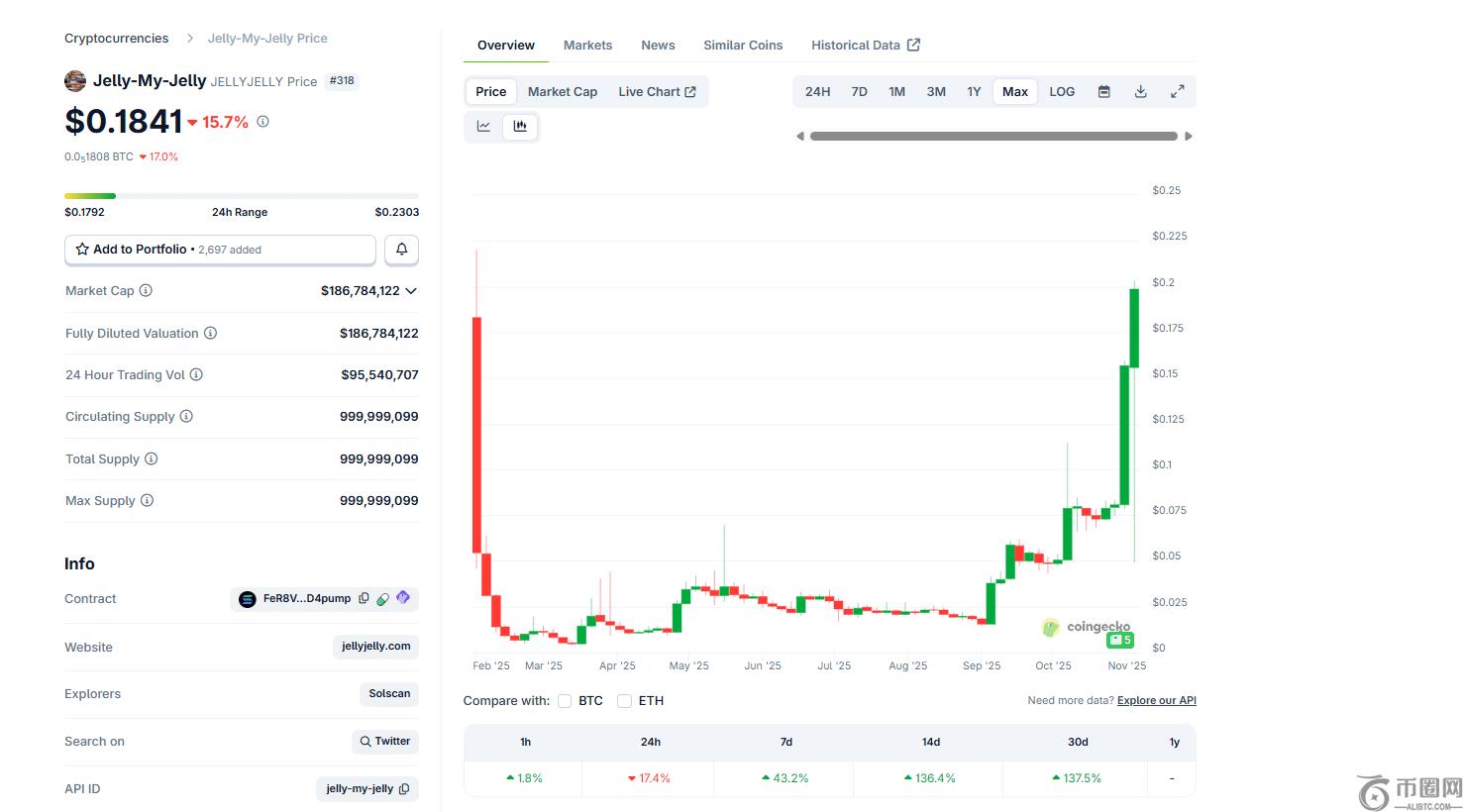
Task: Download the chart data
Action: (x=1140, y=91)
